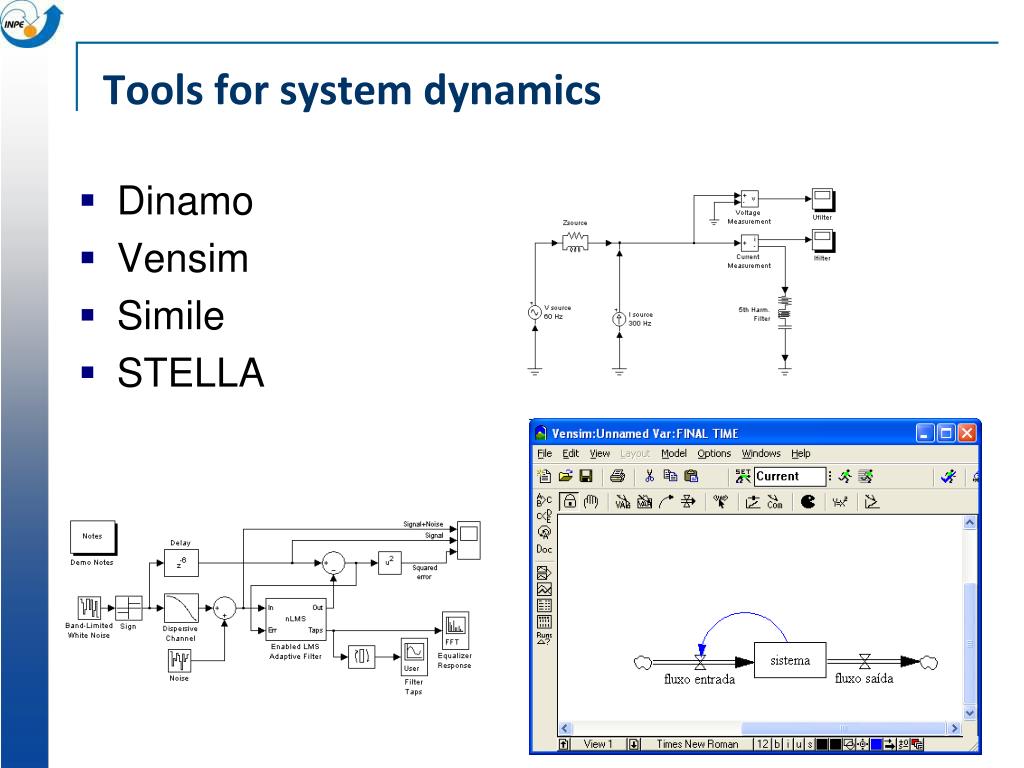The height and width of the screenshot is (768, 1024).
Task: Click the Cut scissors icon
Action: click(649, 476)
